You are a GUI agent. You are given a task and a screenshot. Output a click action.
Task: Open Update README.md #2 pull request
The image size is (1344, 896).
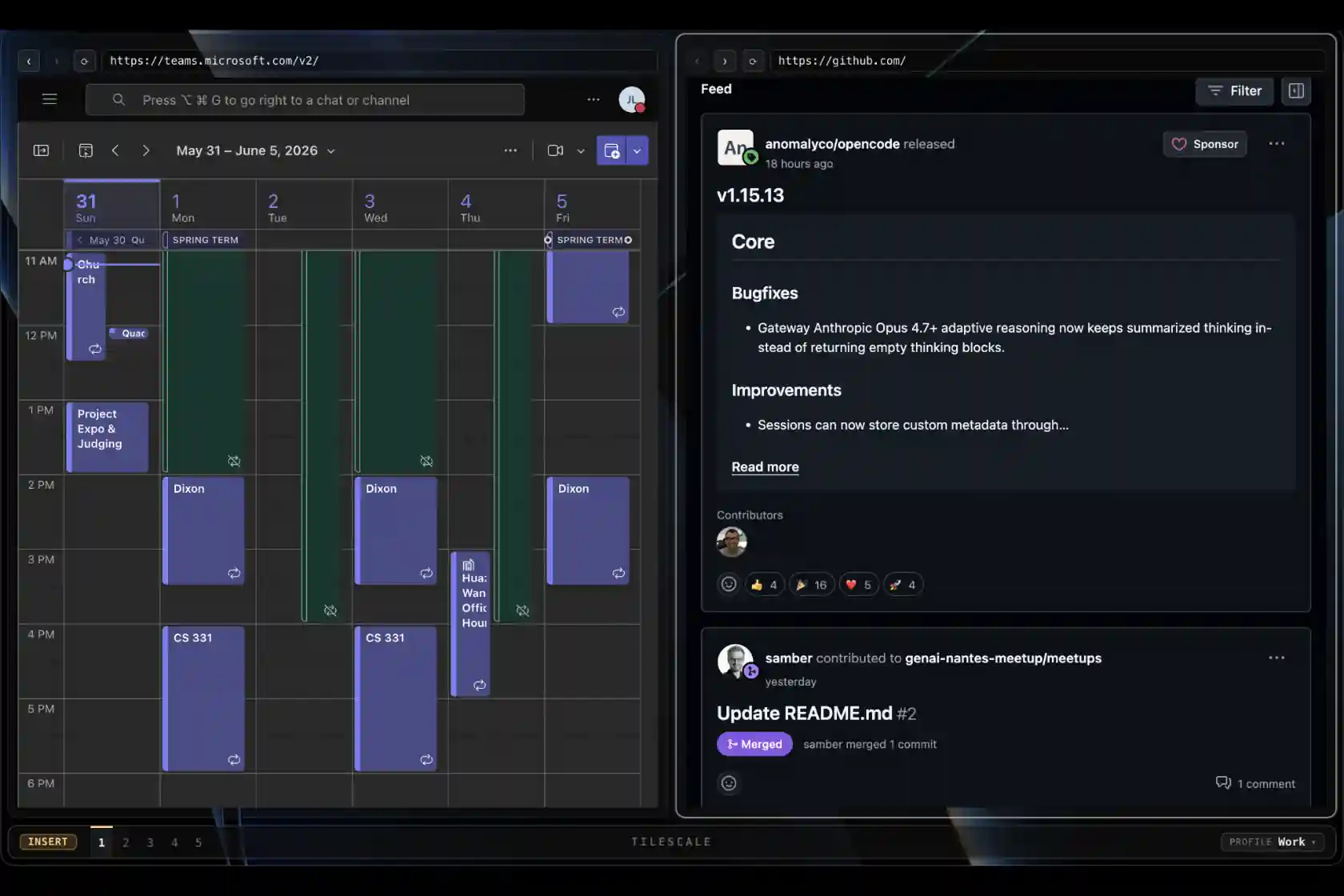click(x=816, y=714)
